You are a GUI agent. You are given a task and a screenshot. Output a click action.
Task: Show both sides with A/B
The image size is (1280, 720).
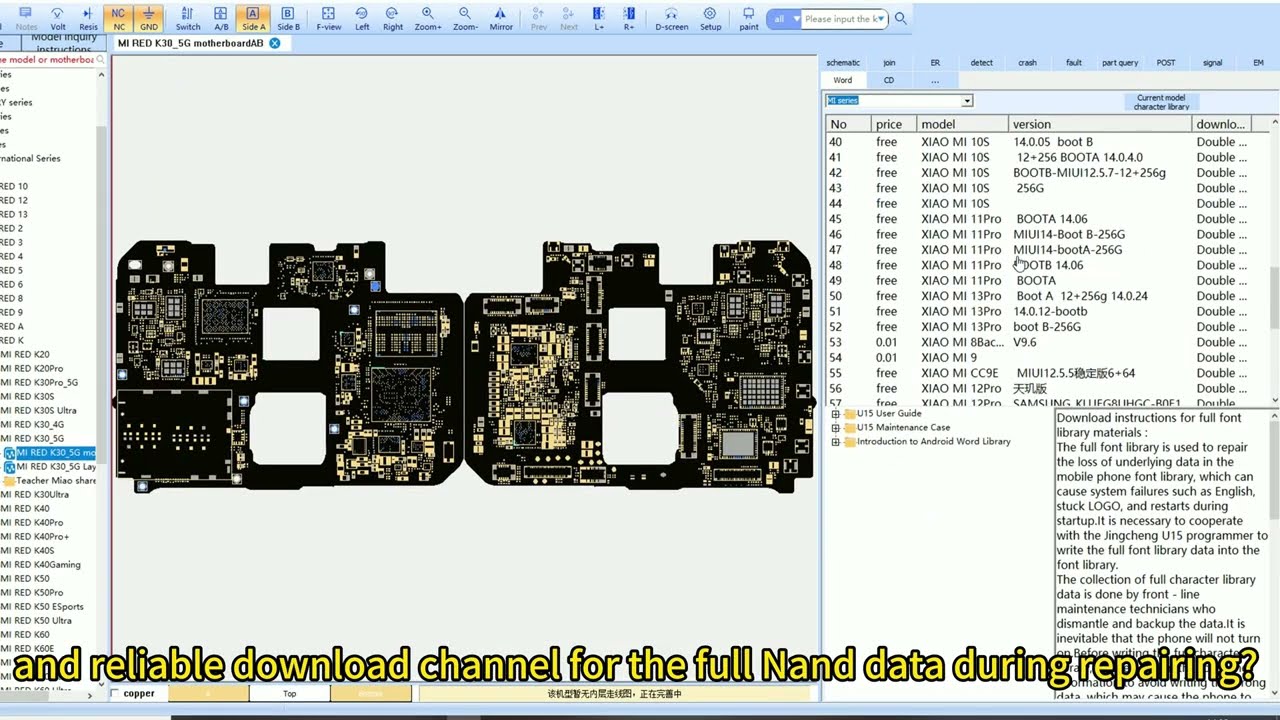(x=221, y=18)
